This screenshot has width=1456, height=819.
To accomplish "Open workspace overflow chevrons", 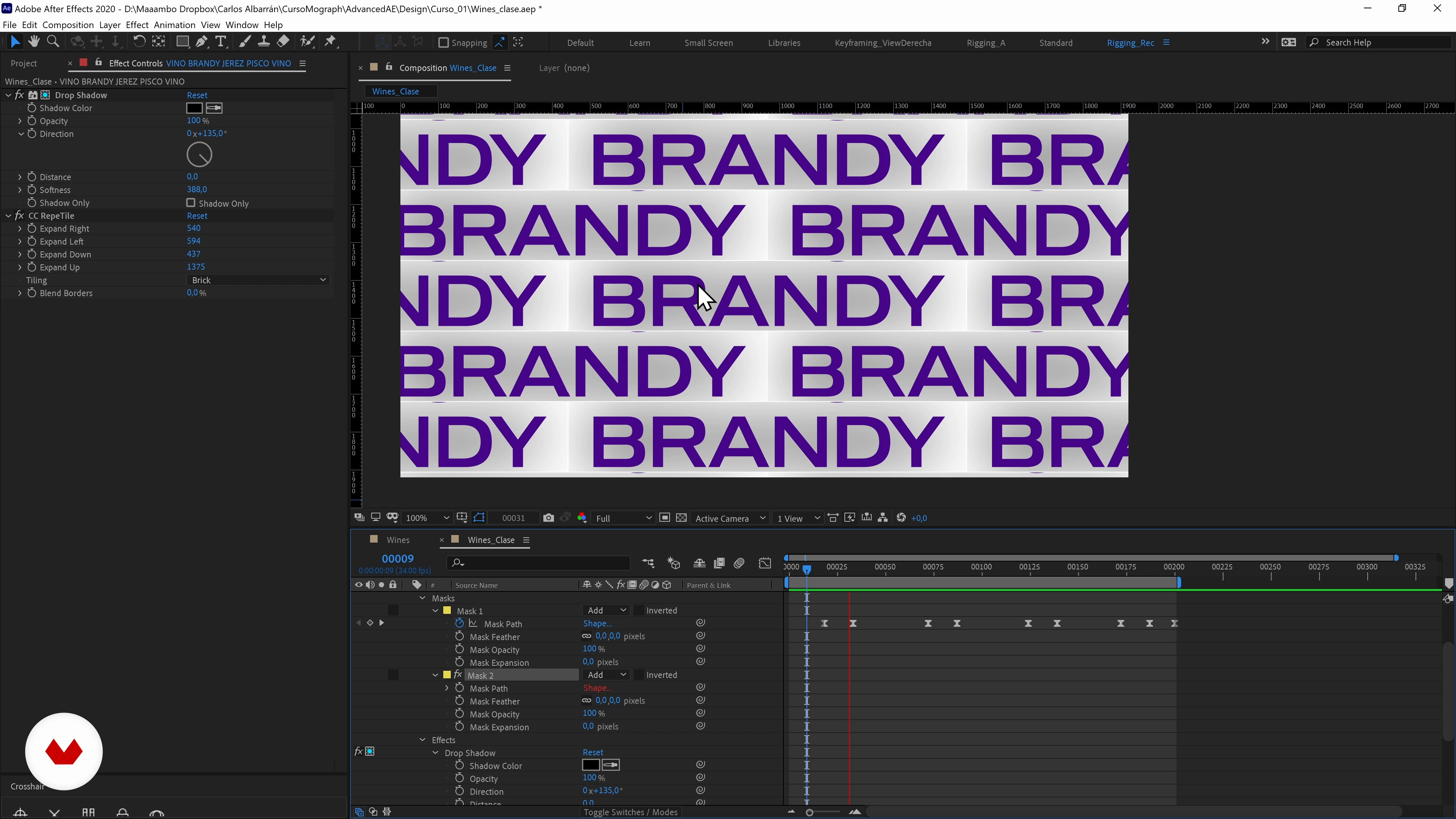I will click(1266, 42).
